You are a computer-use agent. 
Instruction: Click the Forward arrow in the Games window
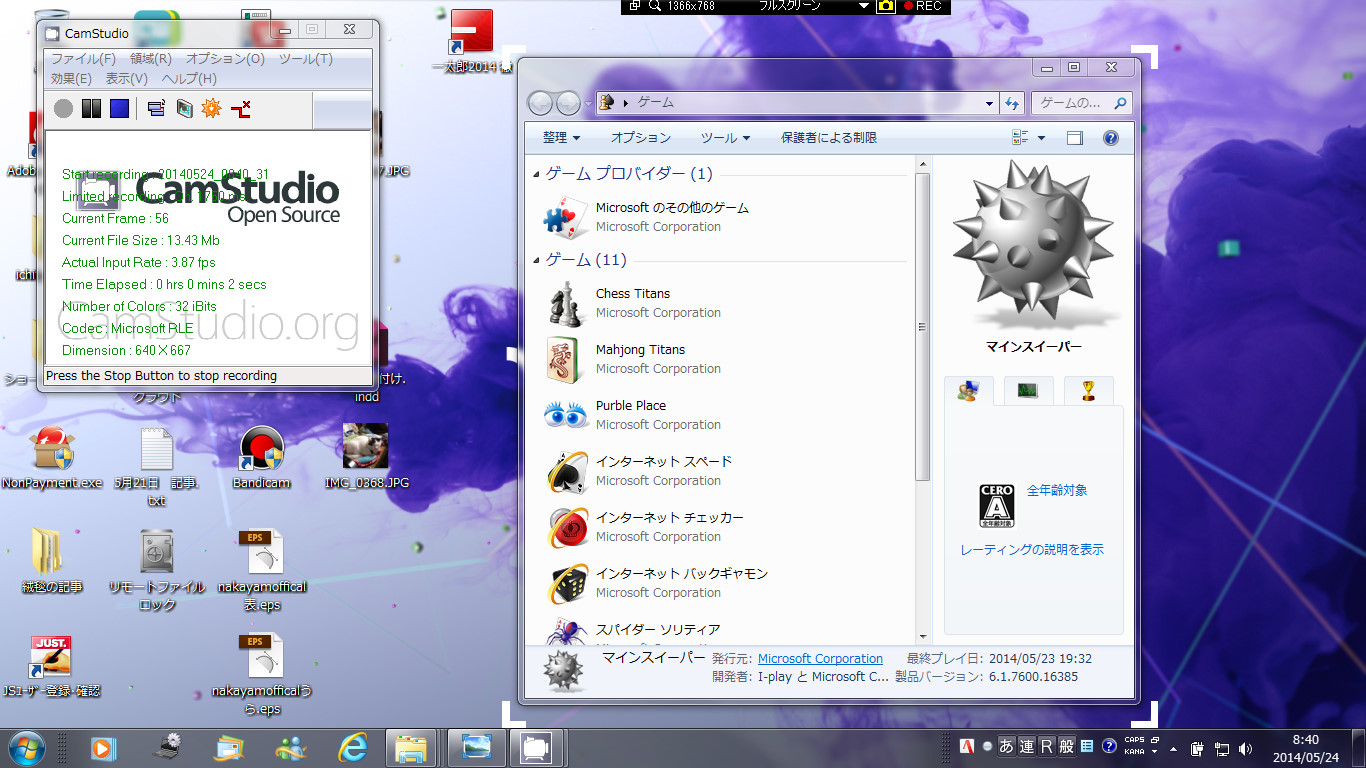[567, 103]
